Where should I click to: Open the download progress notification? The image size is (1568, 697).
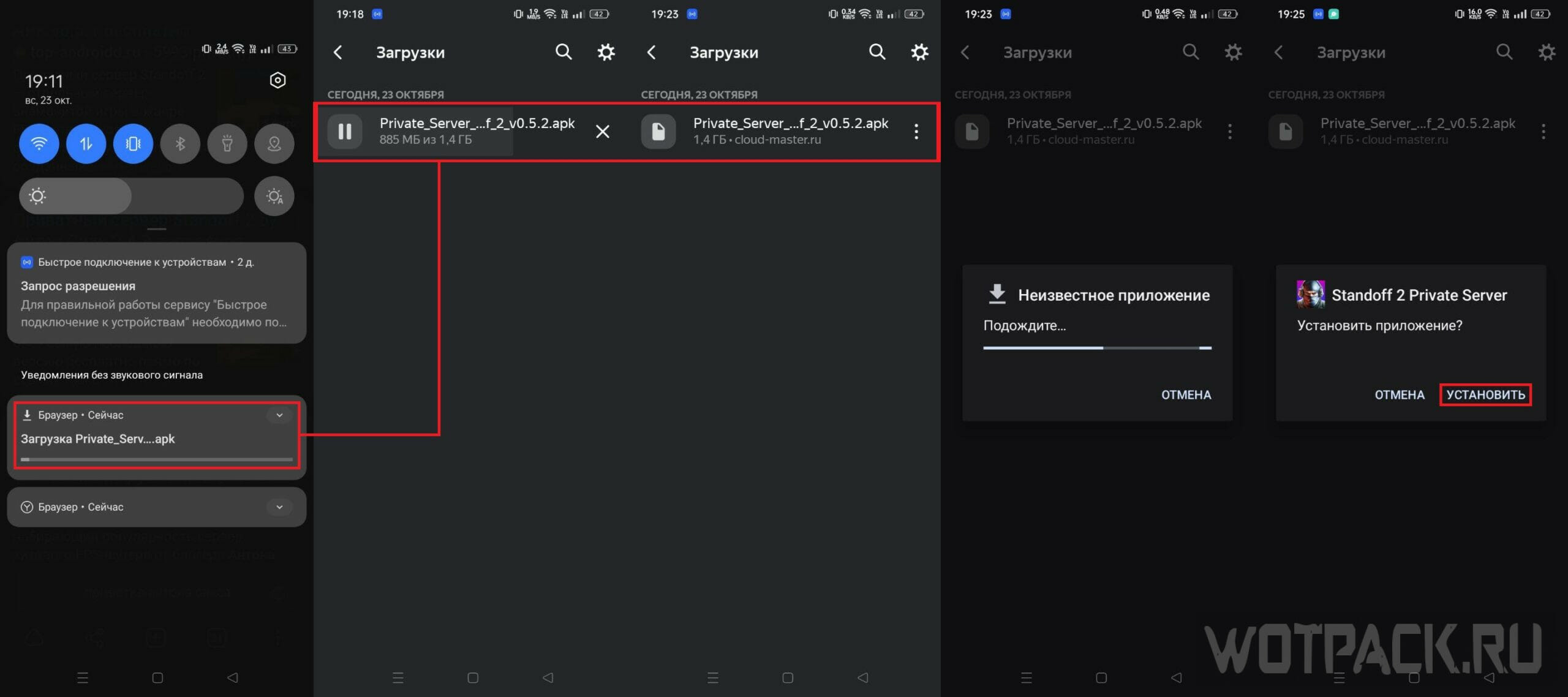point(157,436)
